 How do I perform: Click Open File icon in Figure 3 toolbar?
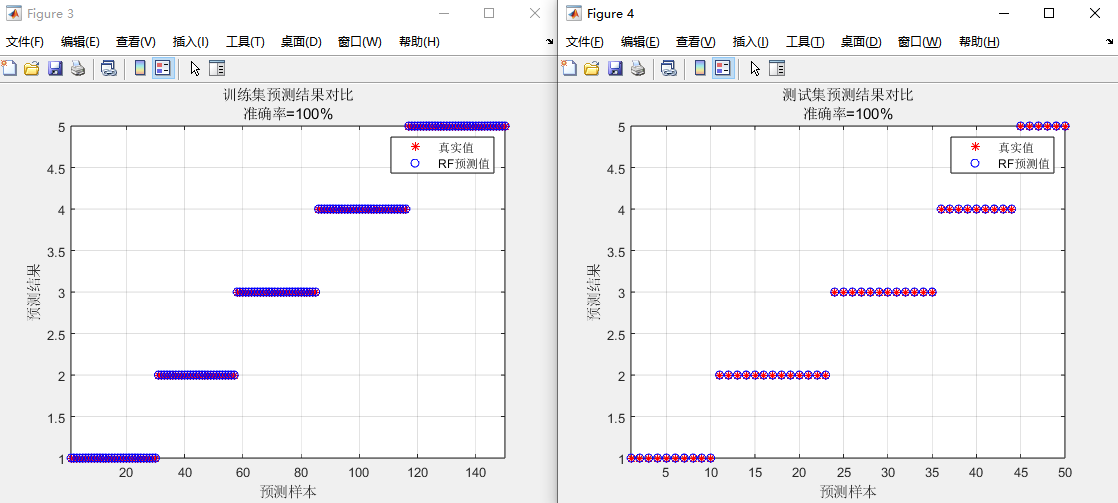click(x=32, y=68)
